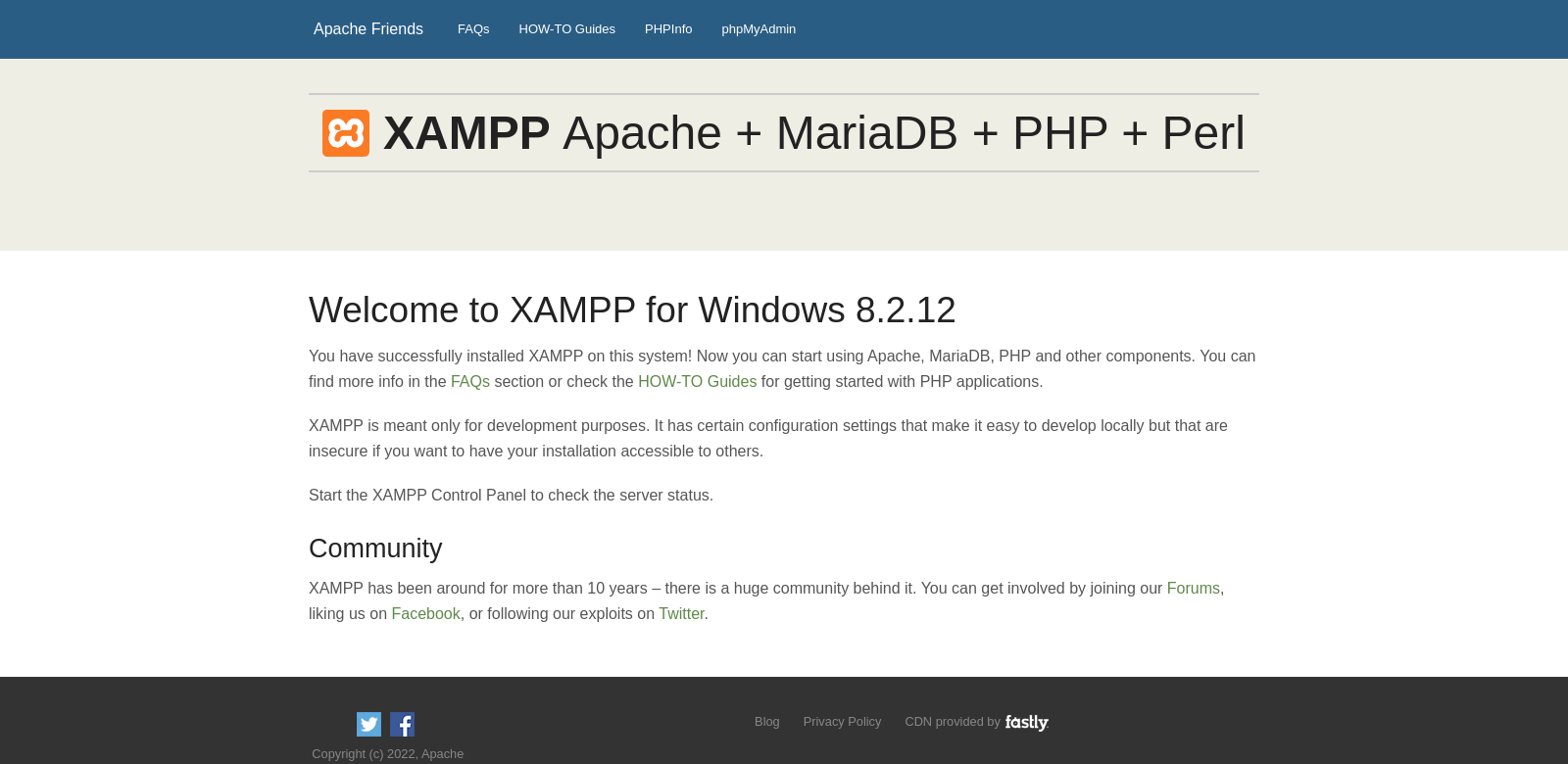Open phpMyAdmin in the navigation bar
Viewport: 1568px width, 764px height.
click(759, 29)
